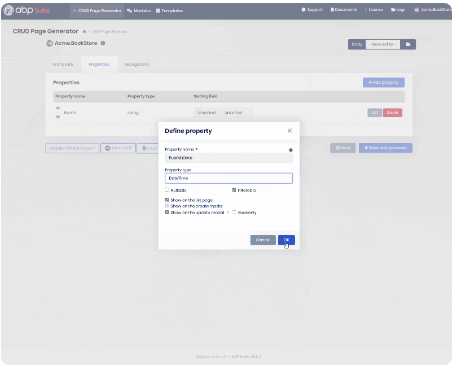Screen dimensions: 454x367
Task: Click the Property name input field
Action: pyautogui.click(x=229, y=158)
